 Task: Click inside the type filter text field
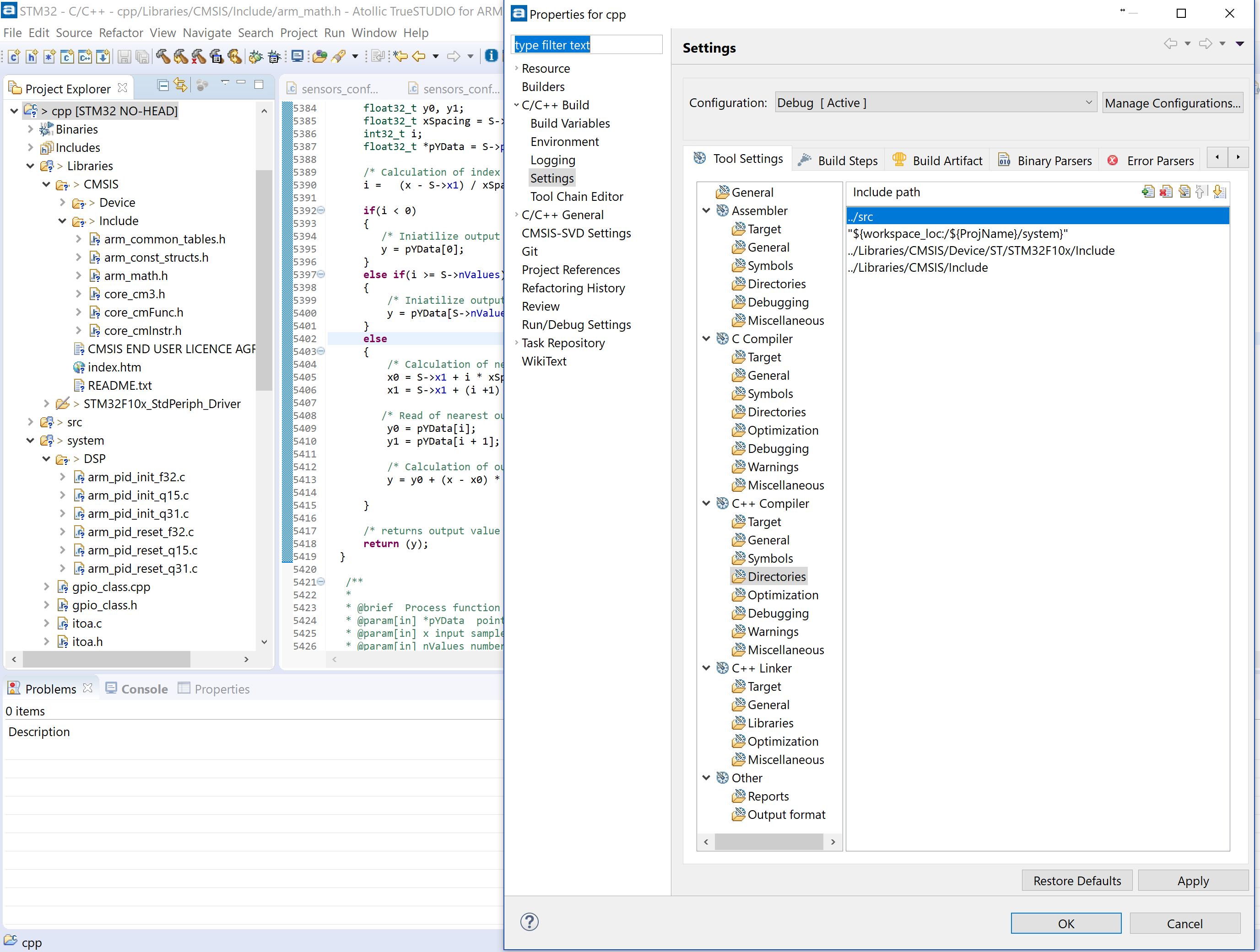(587, 44)
